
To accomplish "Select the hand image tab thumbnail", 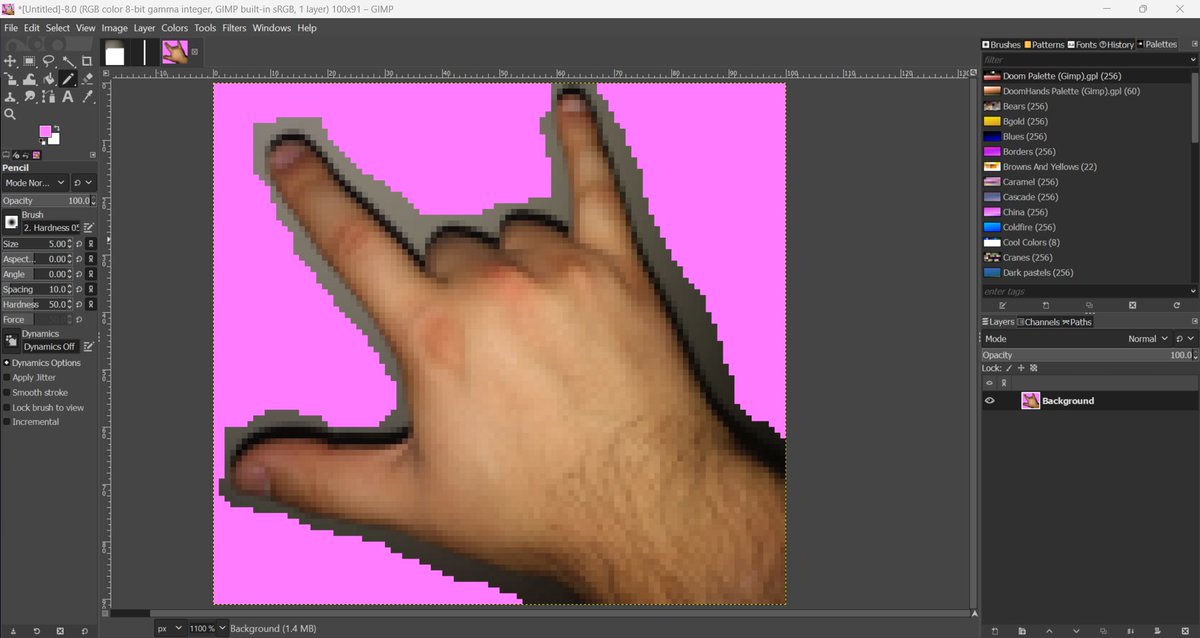I will click(176, 53).
